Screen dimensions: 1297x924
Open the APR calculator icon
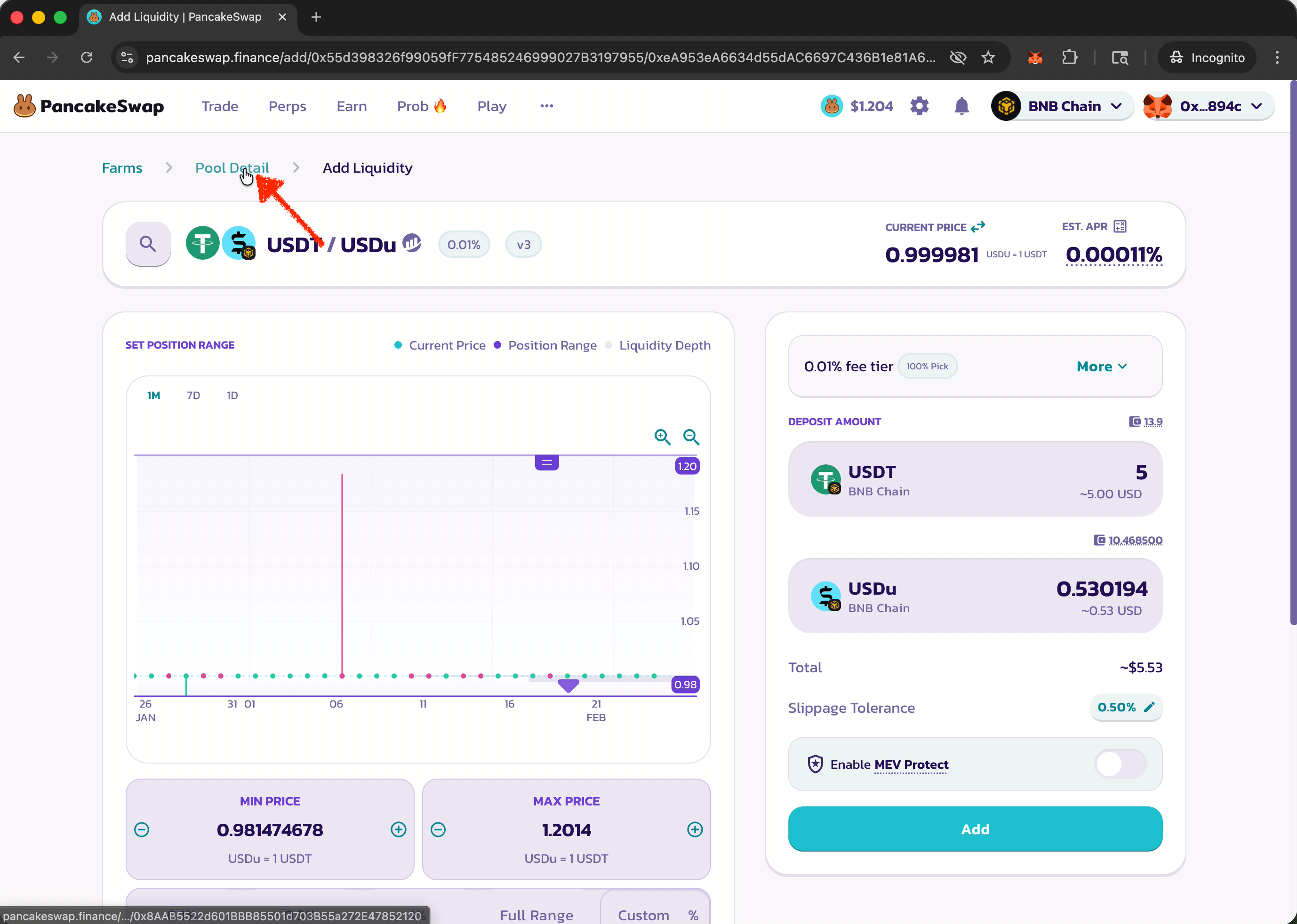pos(1120,226)
